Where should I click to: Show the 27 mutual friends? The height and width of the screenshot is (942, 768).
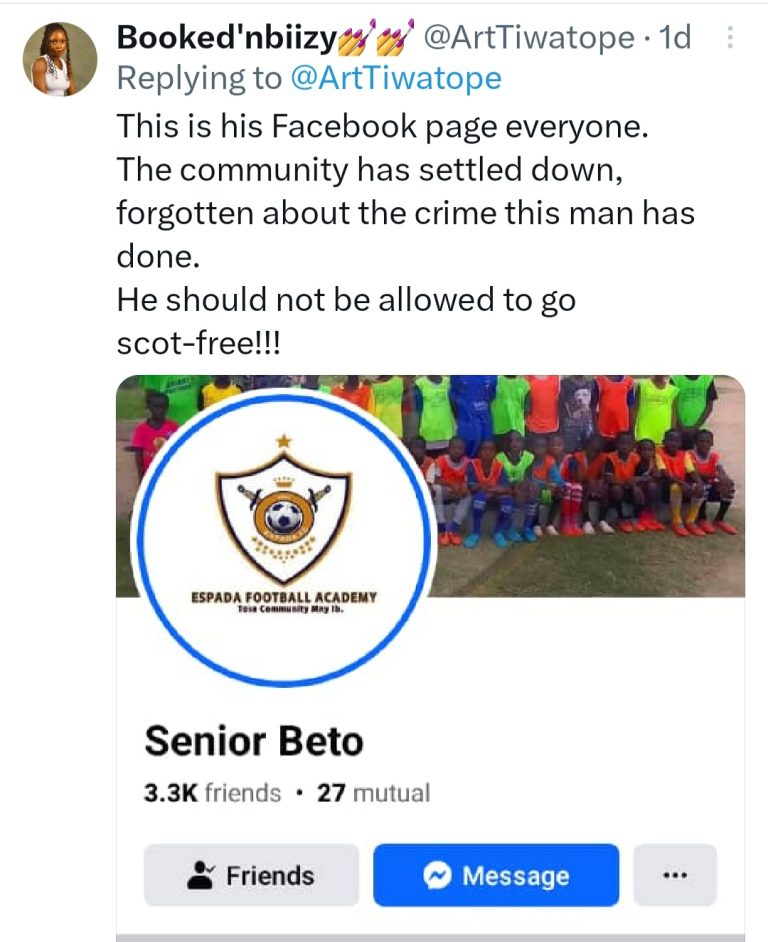tap(373, 793)
